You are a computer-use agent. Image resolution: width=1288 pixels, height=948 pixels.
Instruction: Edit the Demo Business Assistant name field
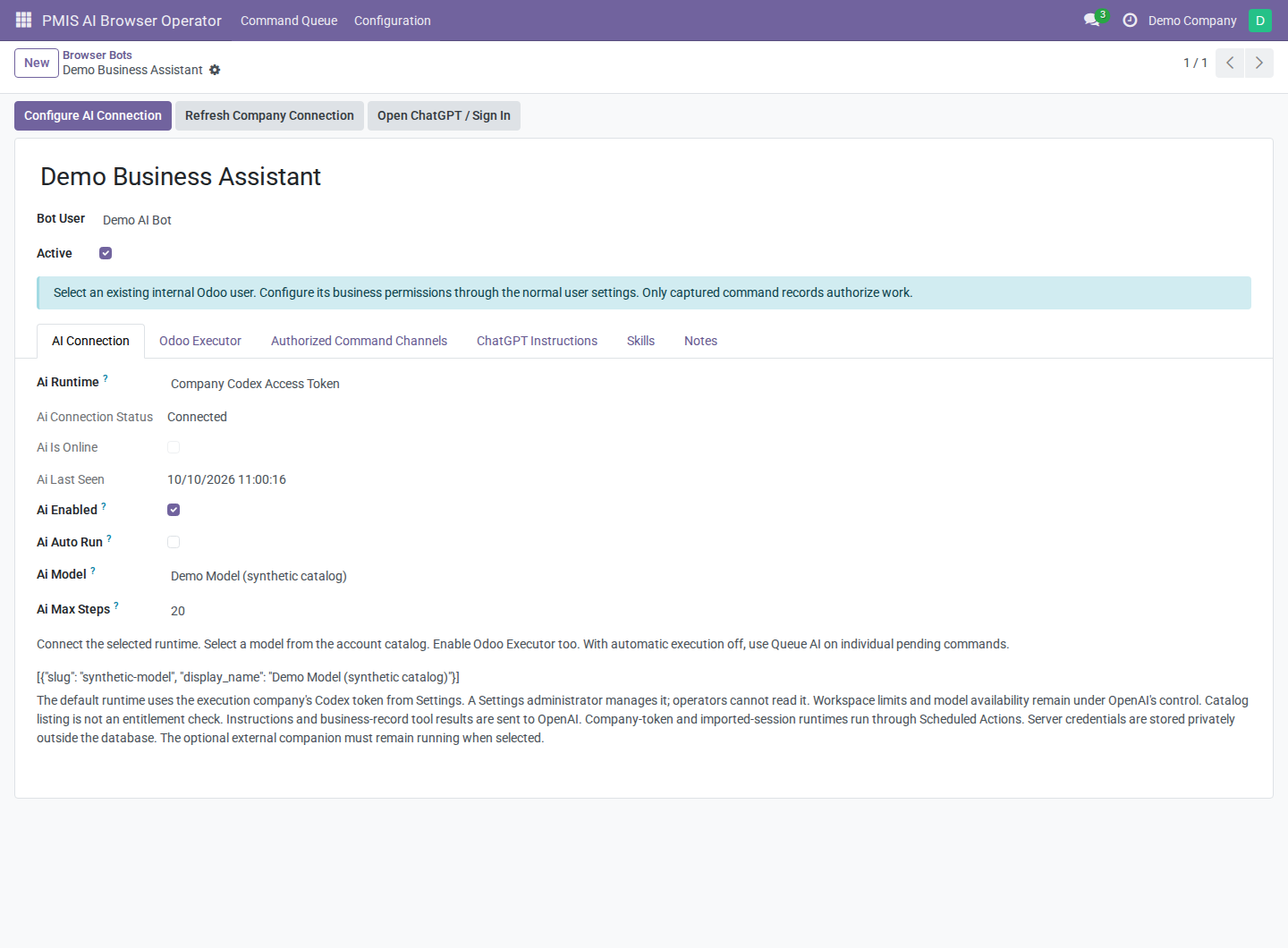644,177
